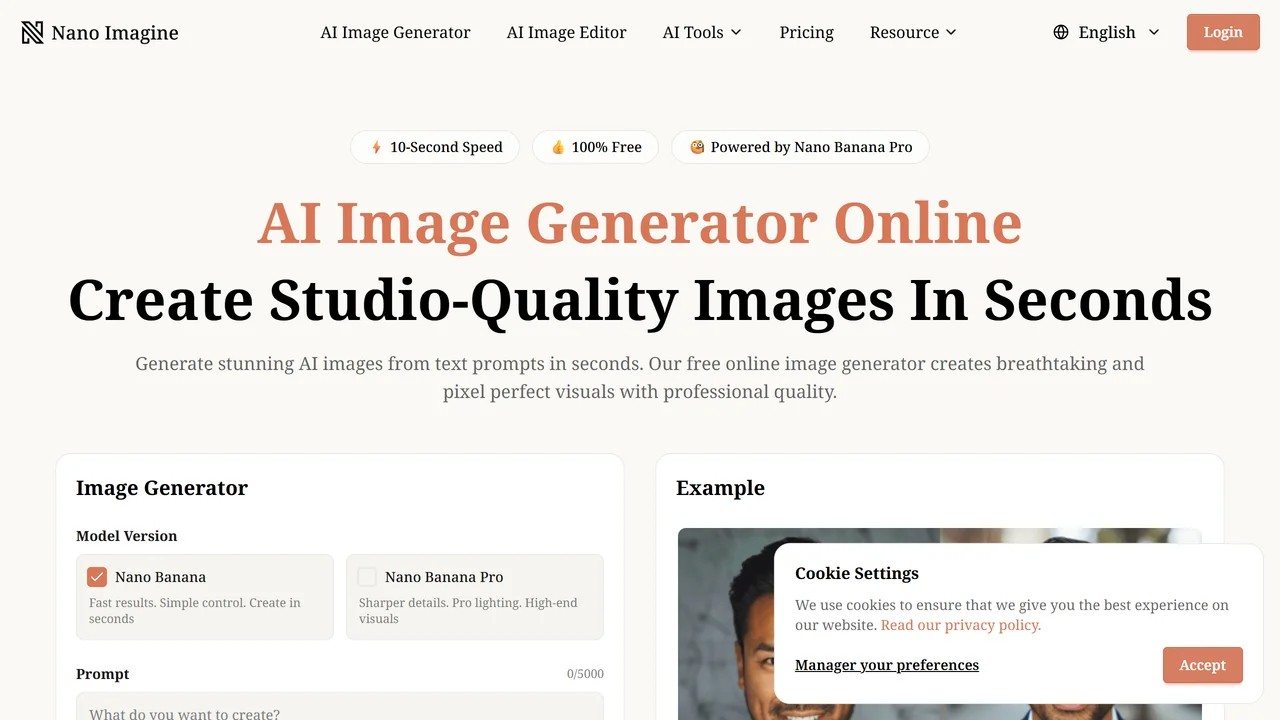Image resolution: width=1280 pixels, height=720 pixels.
Task: Uncheck the Nano Banana model checkbox
Action: click(x=97, y=577)
